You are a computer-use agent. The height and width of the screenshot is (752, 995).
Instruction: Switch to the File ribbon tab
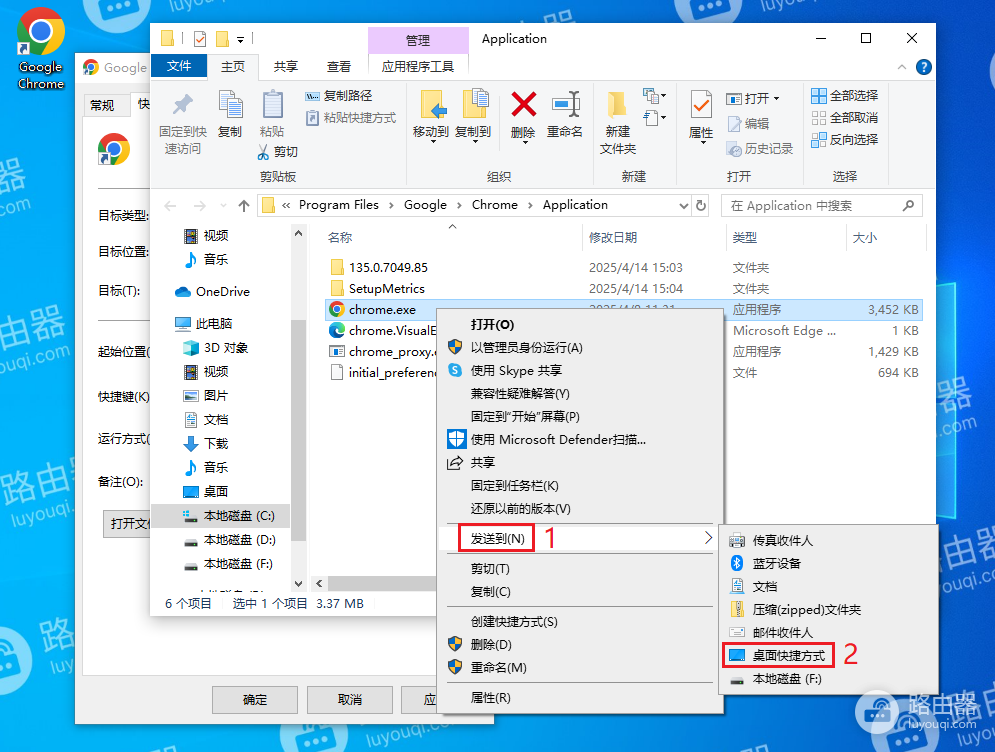pyautogui.click(x=179, y=66)
